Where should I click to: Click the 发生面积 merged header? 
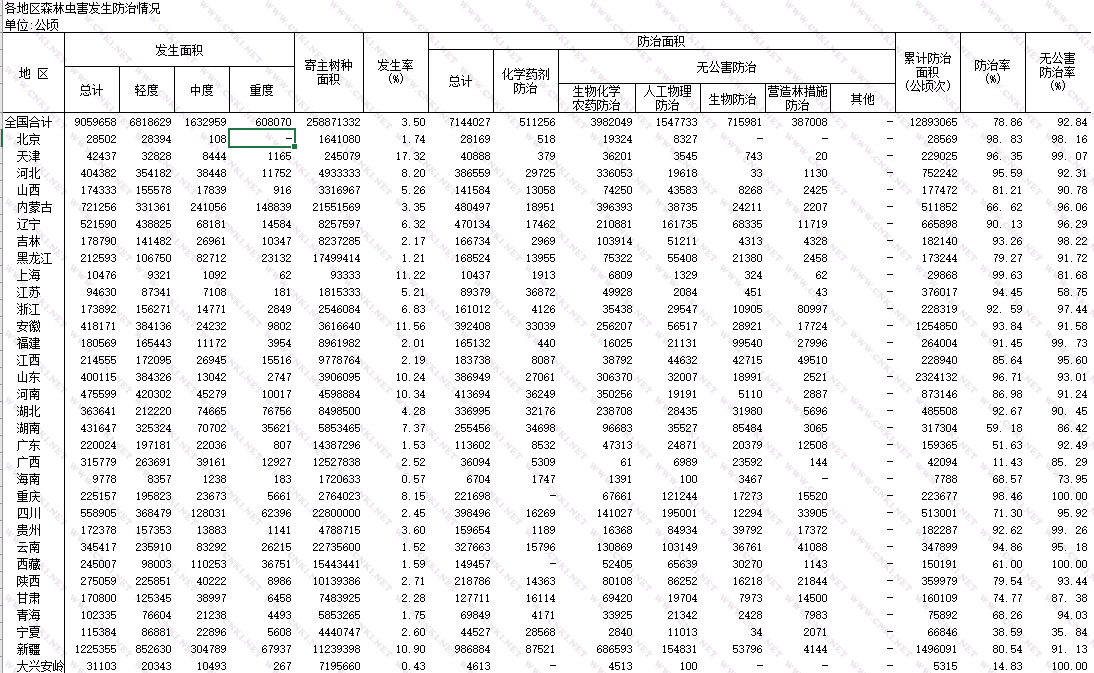coord(179,50)
